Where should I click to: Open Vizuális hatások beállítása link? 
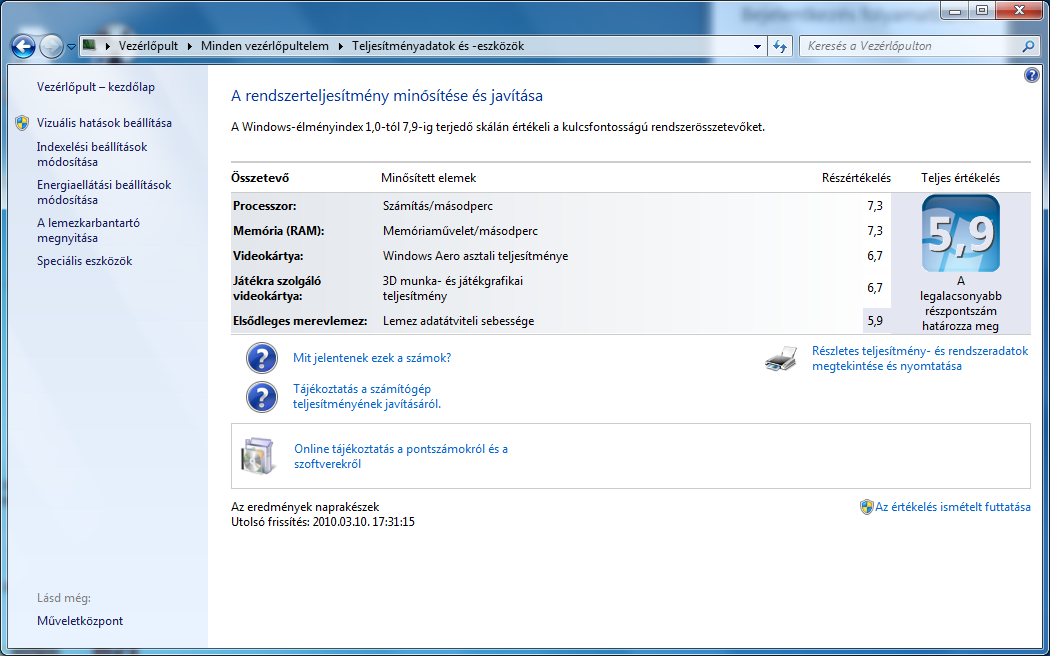click(x=104, y=123)
